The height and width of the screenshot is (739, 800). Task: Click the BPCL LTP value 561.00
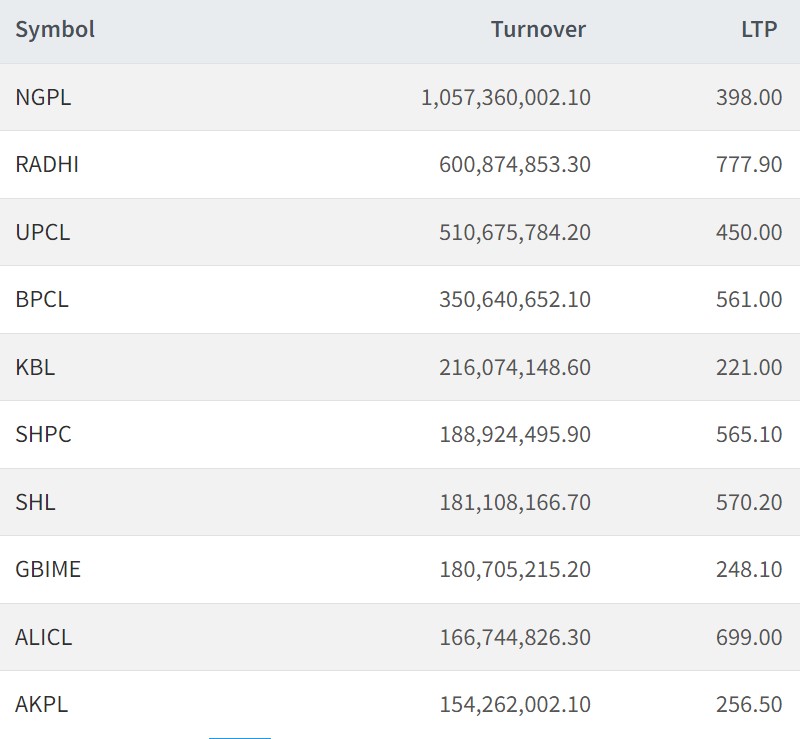749,300
